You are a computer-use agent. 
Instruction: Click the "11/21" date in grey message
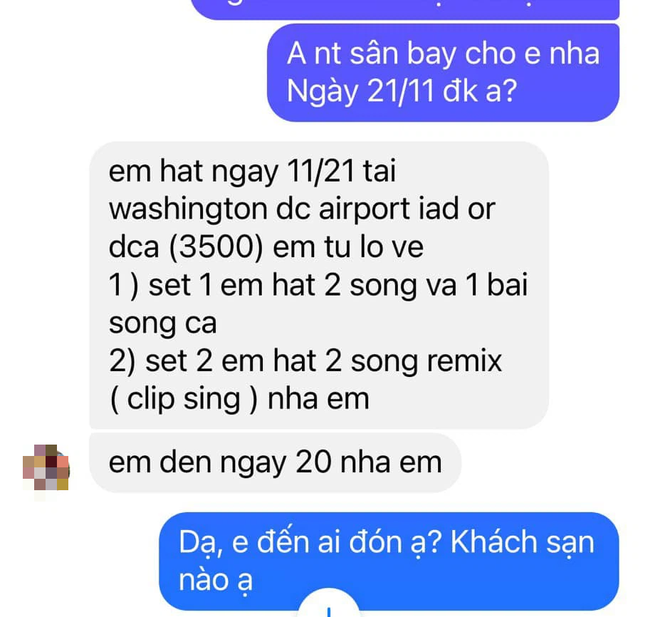pyautogui.click(x=321, y=171)
